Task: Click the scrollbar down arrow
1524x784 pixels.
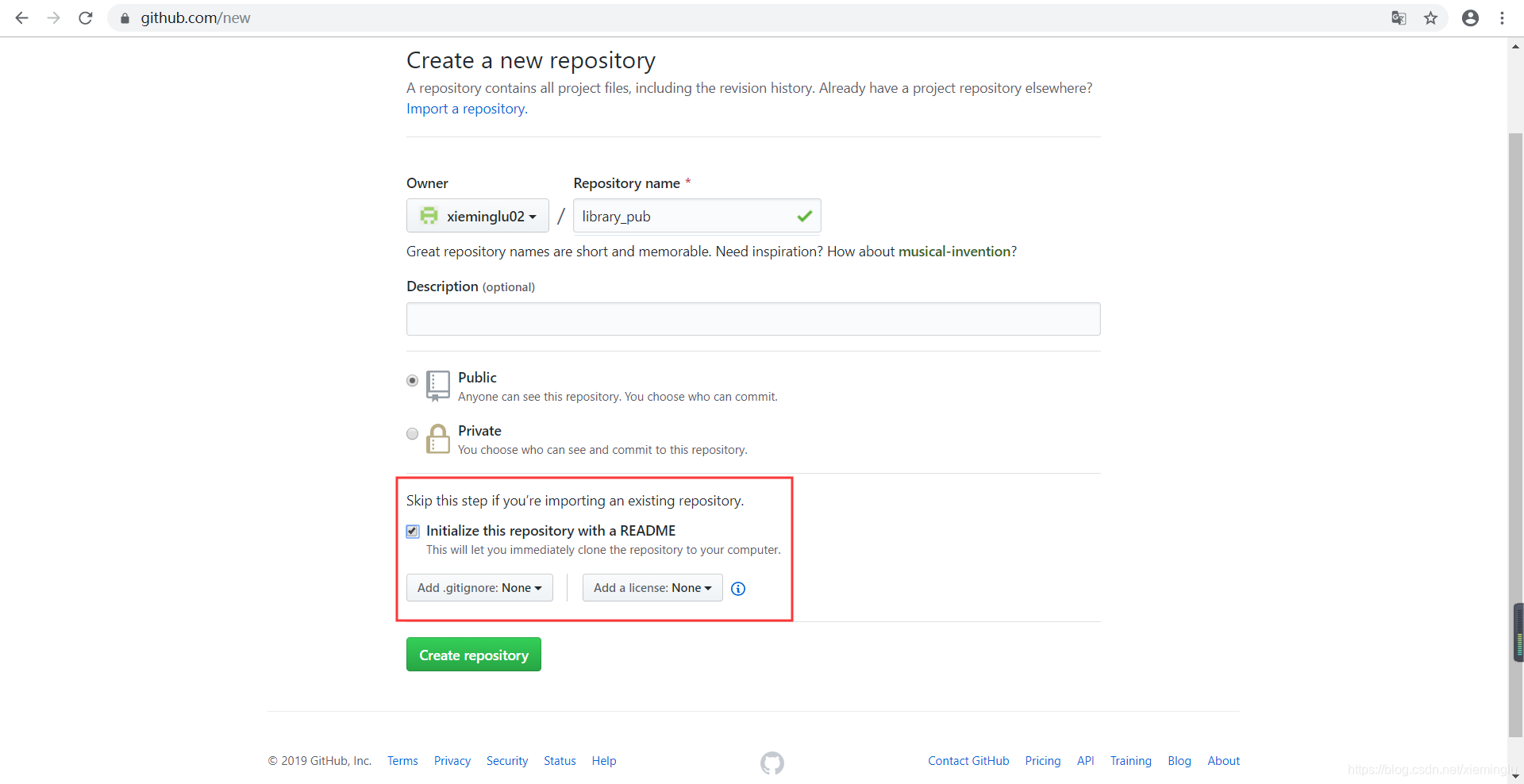Action: [1516, 776]
